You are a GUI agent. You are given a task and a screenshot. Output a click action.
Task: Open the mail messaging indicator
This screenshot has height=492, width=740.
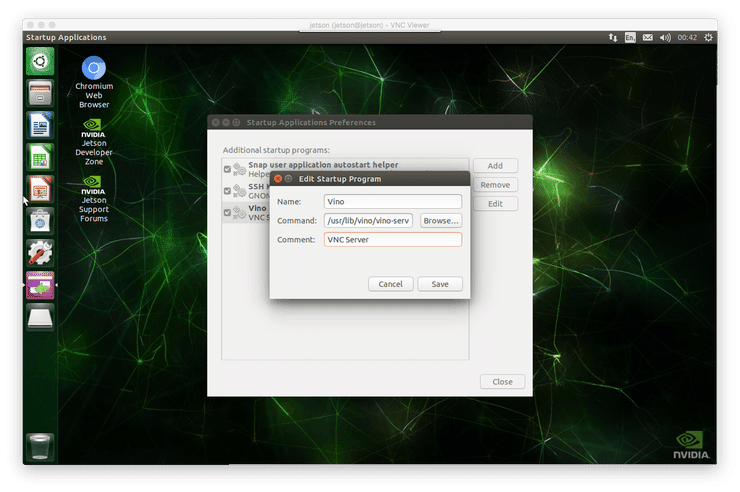[x=648, y=37]
